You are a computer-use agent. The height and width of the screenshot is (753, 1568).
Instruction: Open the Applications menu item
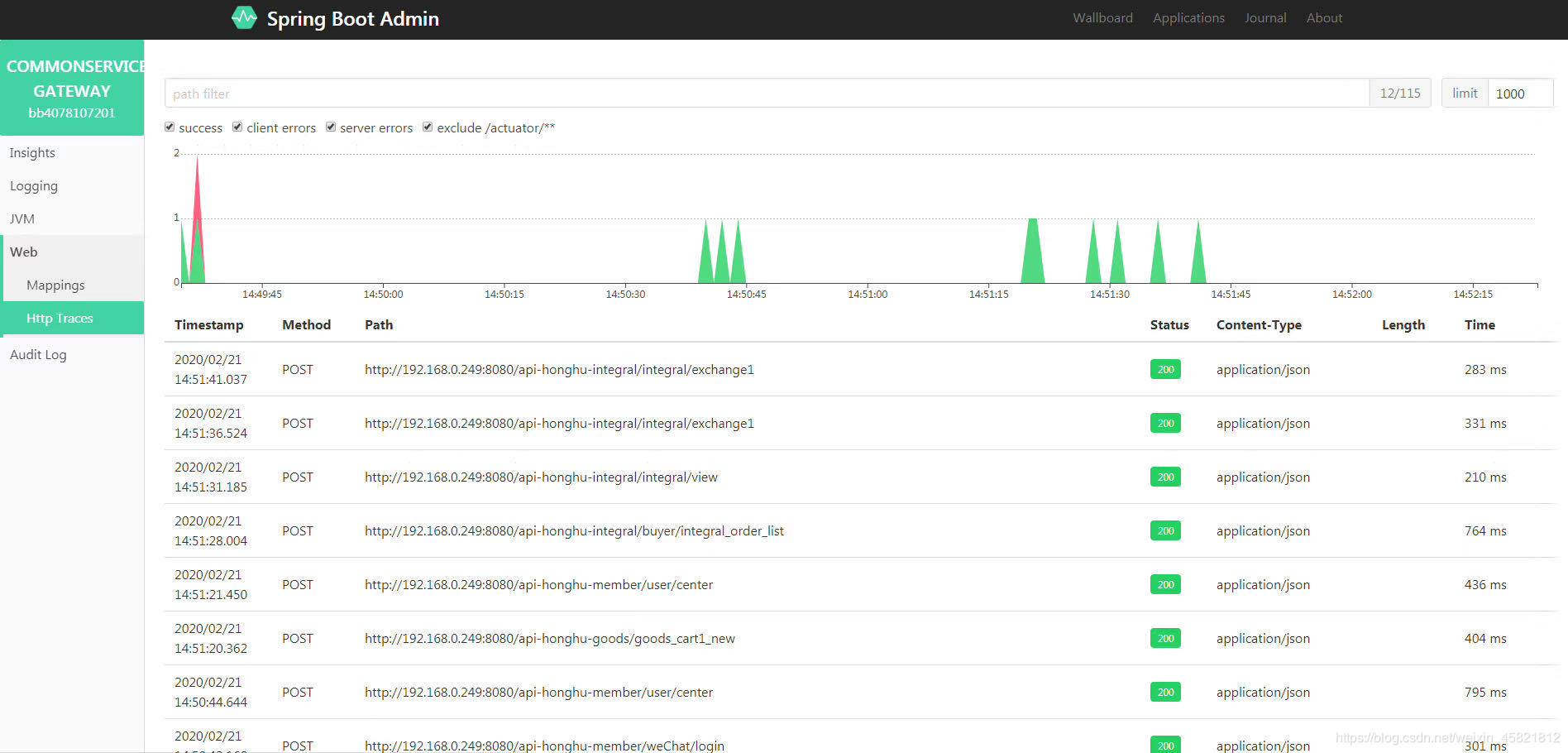pyautogui.click(x=1188, y=17)
